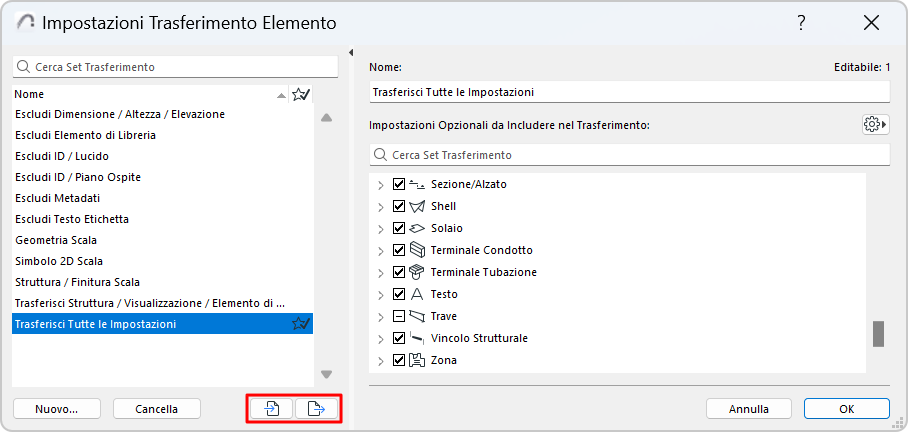This screenshot has width=908, height=432.
Task: Open the gear options menu button
Action: [875, 124]
